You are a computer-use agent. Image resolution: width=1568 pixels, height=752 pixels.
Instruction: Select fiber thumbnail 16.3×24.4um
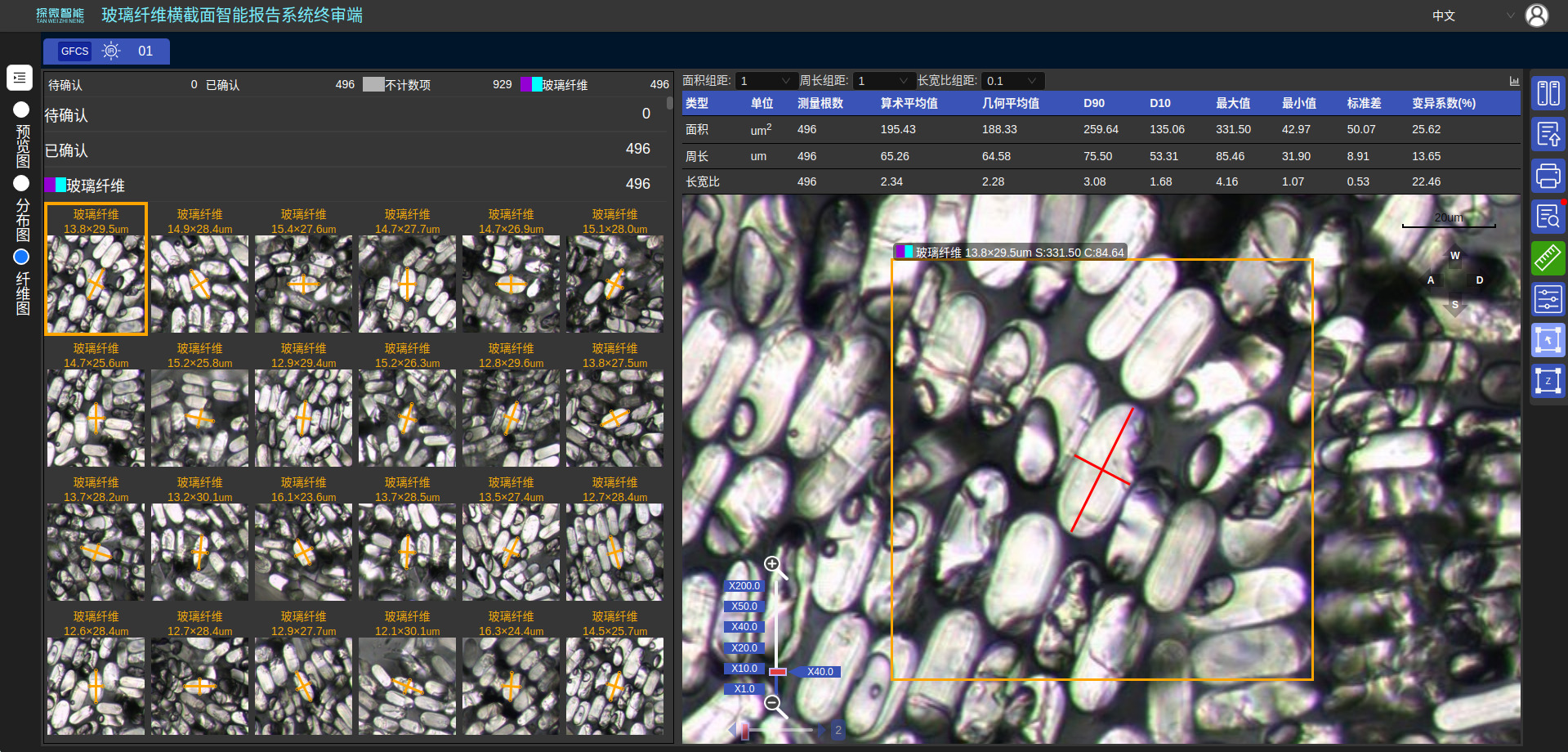click(x=511, y=671)
